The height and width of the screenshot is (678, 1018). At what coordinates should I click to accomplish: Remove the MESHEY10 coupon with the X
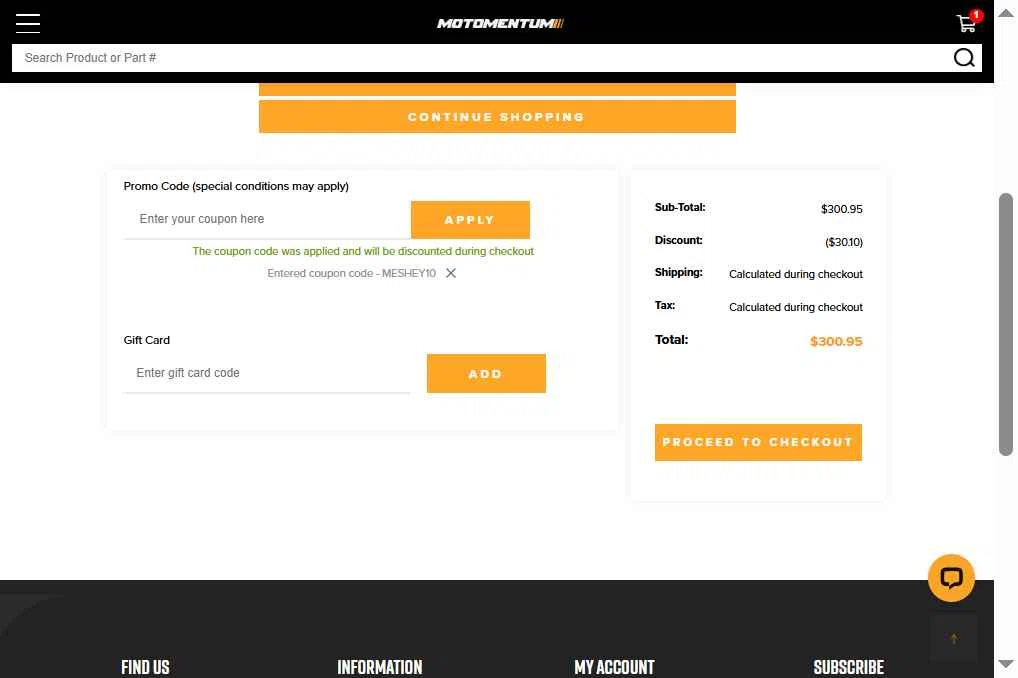pos(451,273)
